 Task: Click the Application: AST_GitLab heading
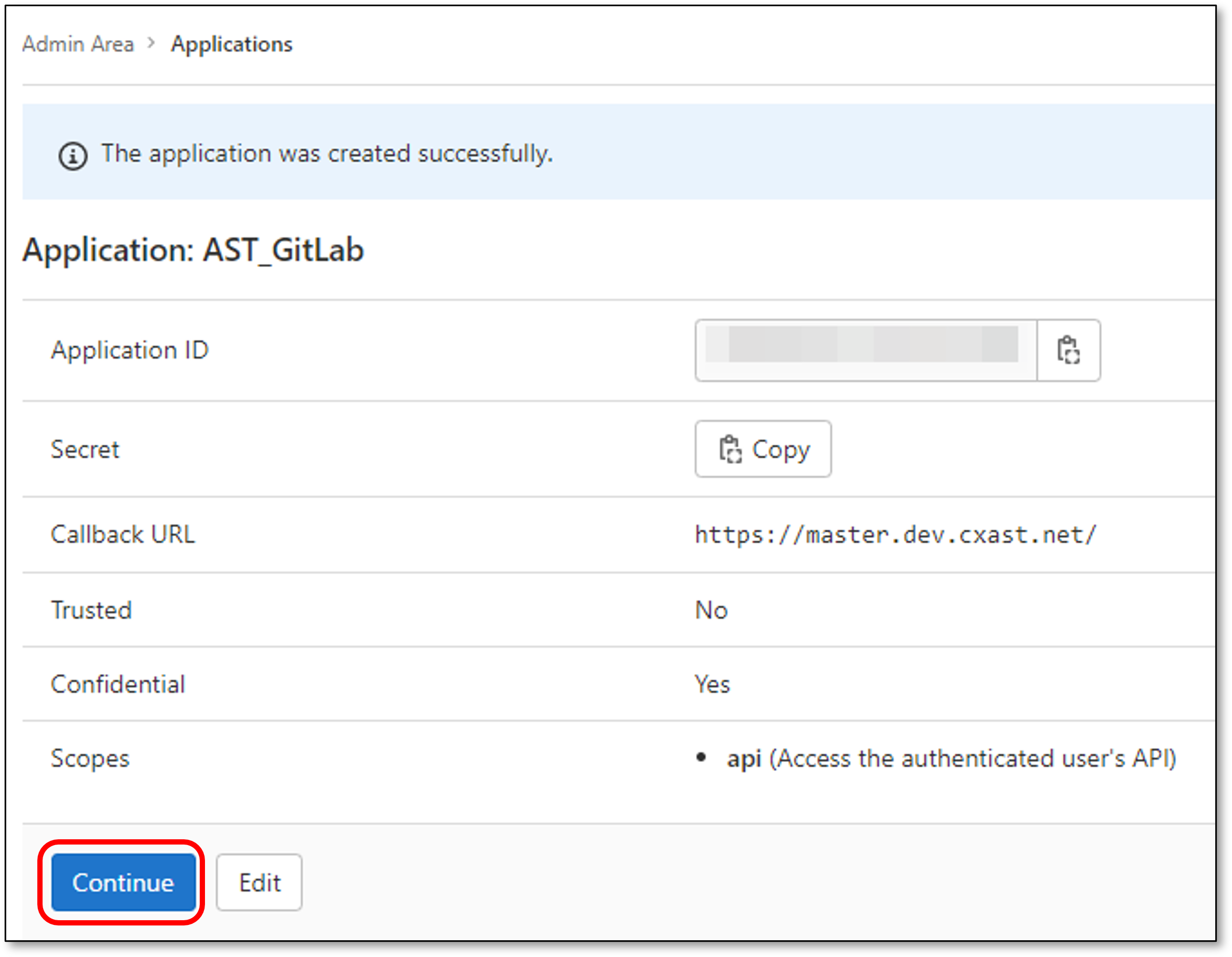[193, 250]
